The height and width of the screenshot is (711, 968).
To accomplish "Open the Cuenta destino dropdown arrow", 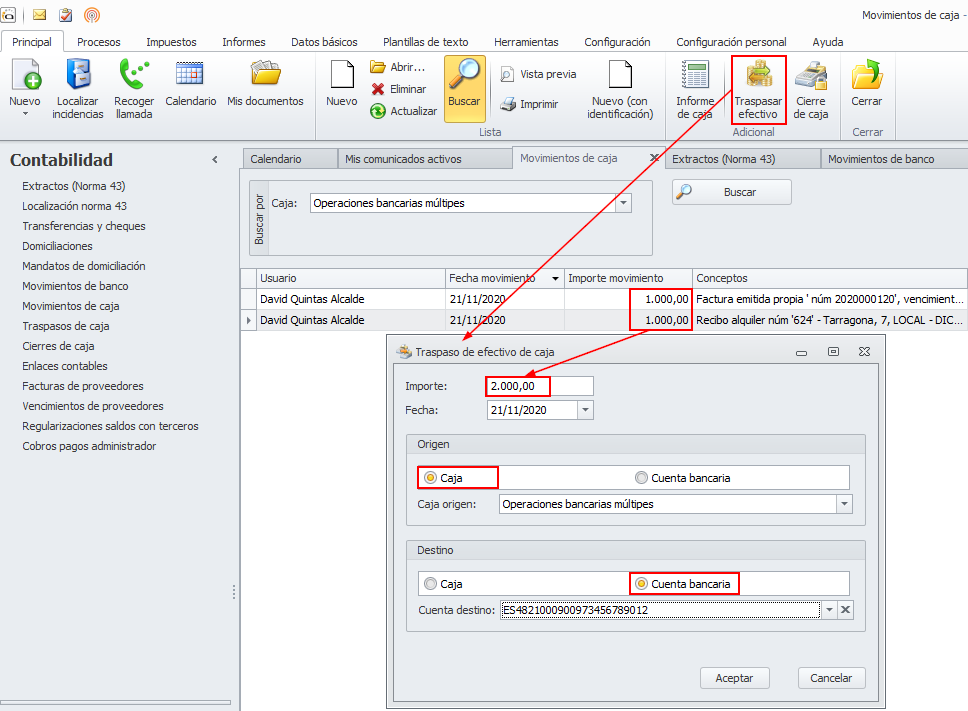I will [828, 610].
